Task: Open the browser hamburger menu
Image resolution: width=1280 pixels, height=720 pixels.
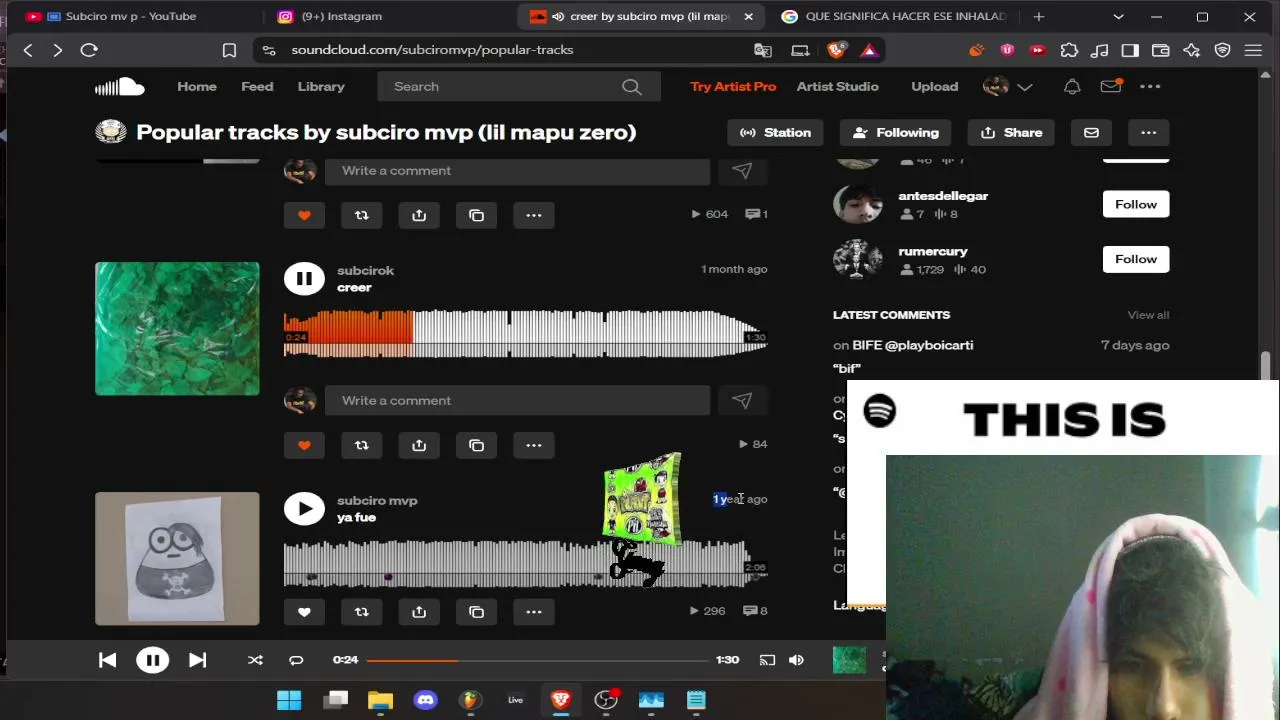Action: [1253, 50]
